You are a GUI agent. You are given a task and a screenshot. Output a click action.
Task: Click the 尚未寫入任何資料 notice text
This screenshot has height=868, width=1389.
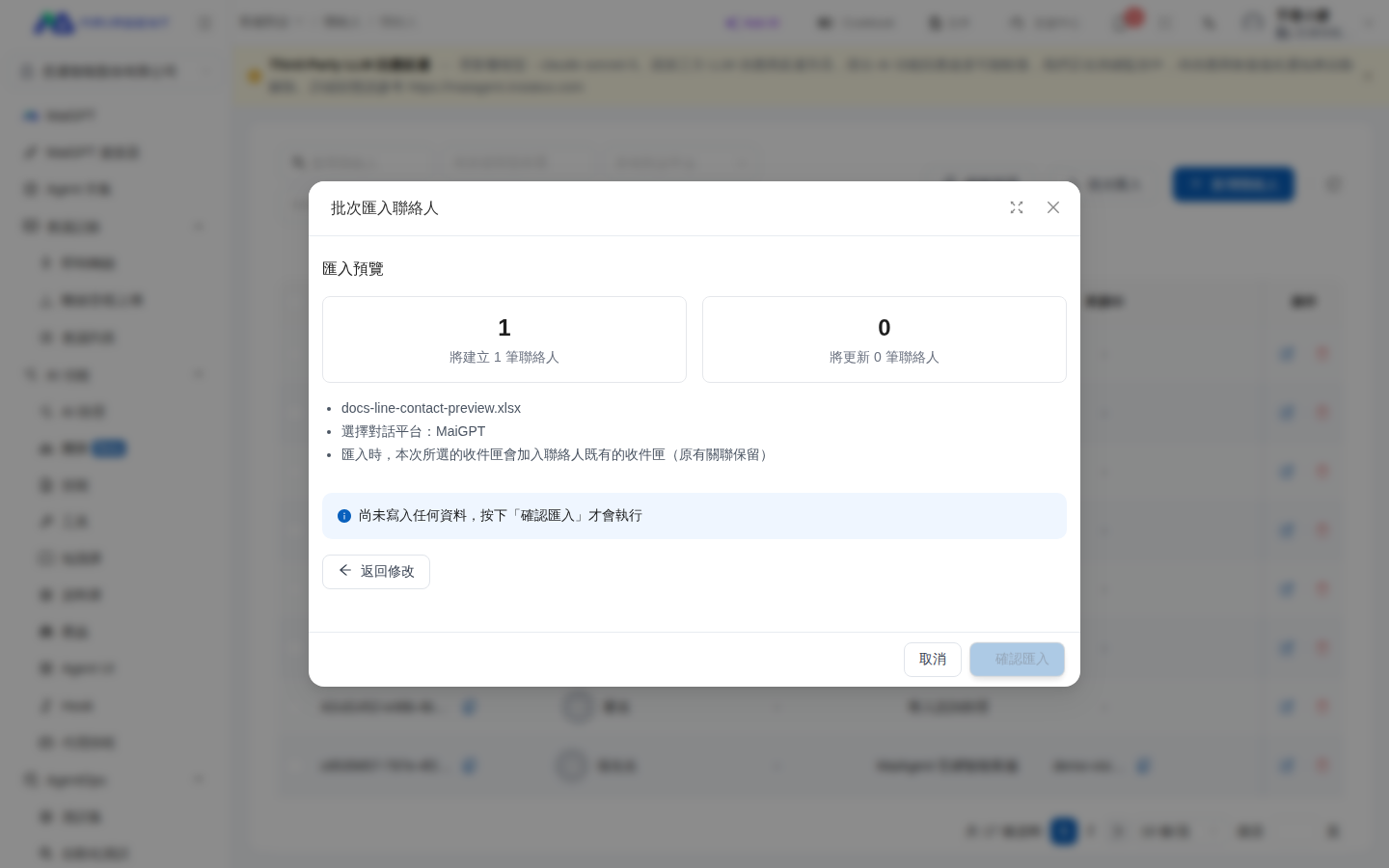click(x=501, y=516)
